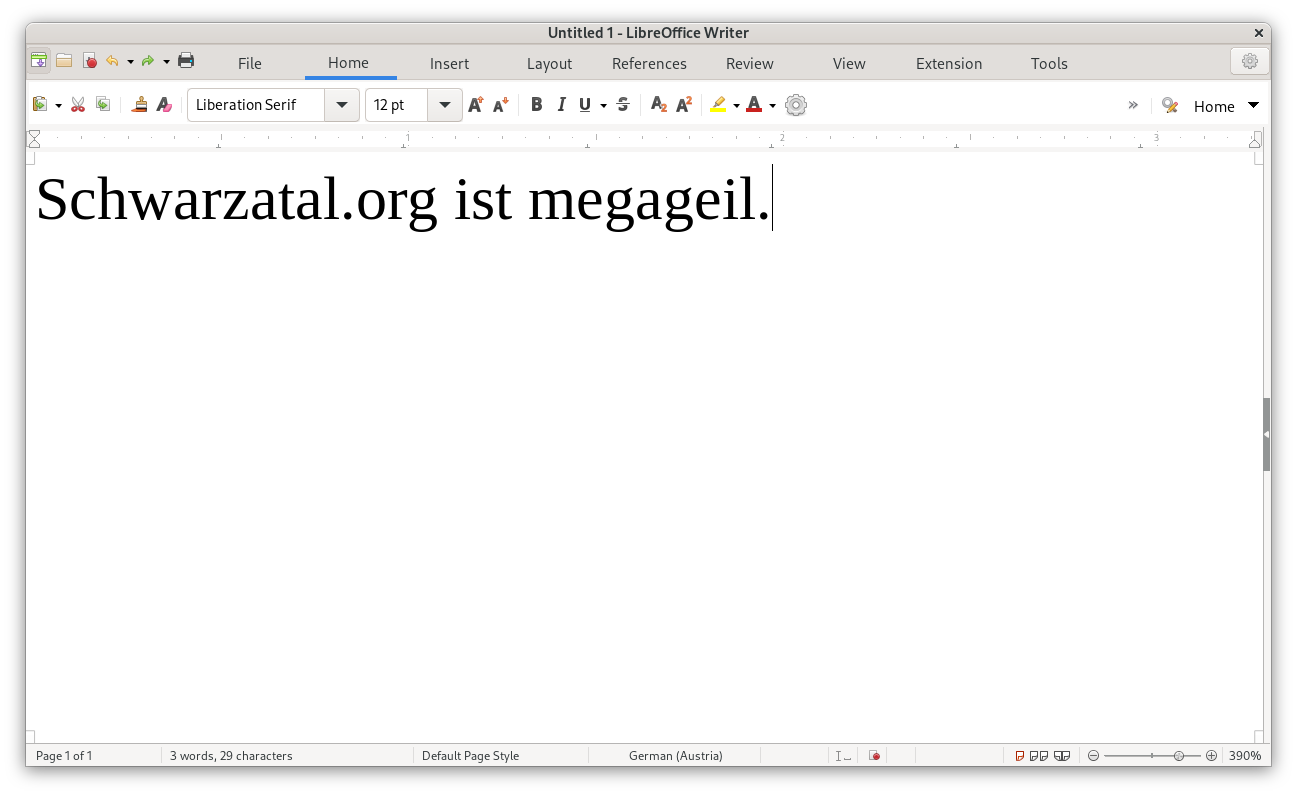Toggle Strikethrough formatting

point(623,105)
